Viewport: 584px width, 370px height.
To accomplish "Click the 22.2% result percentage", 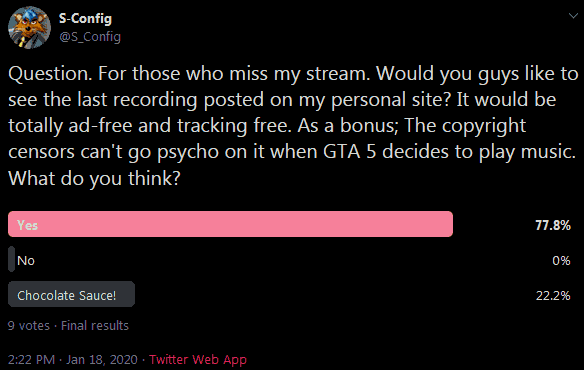I will coord(553,295).
